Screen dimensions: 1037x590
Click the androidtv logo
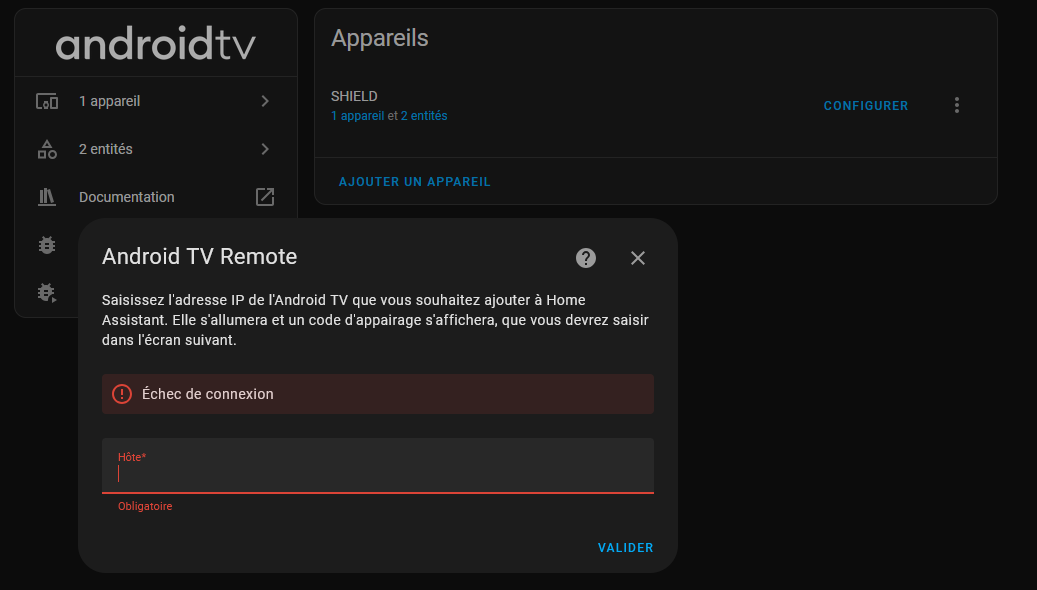156,44
